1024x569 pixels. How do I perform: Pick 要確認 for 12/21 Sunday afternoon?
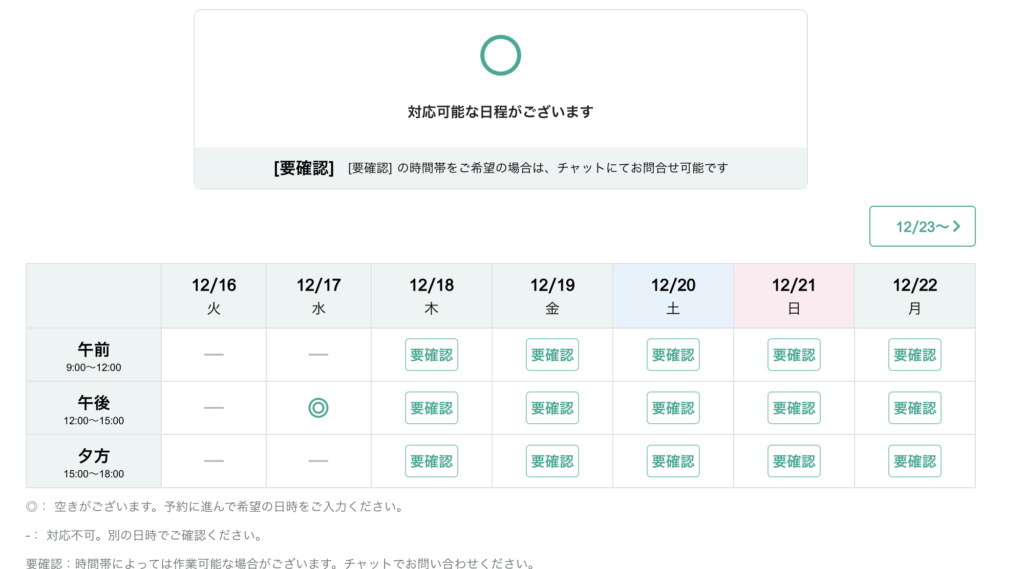(x=794, y=408)
